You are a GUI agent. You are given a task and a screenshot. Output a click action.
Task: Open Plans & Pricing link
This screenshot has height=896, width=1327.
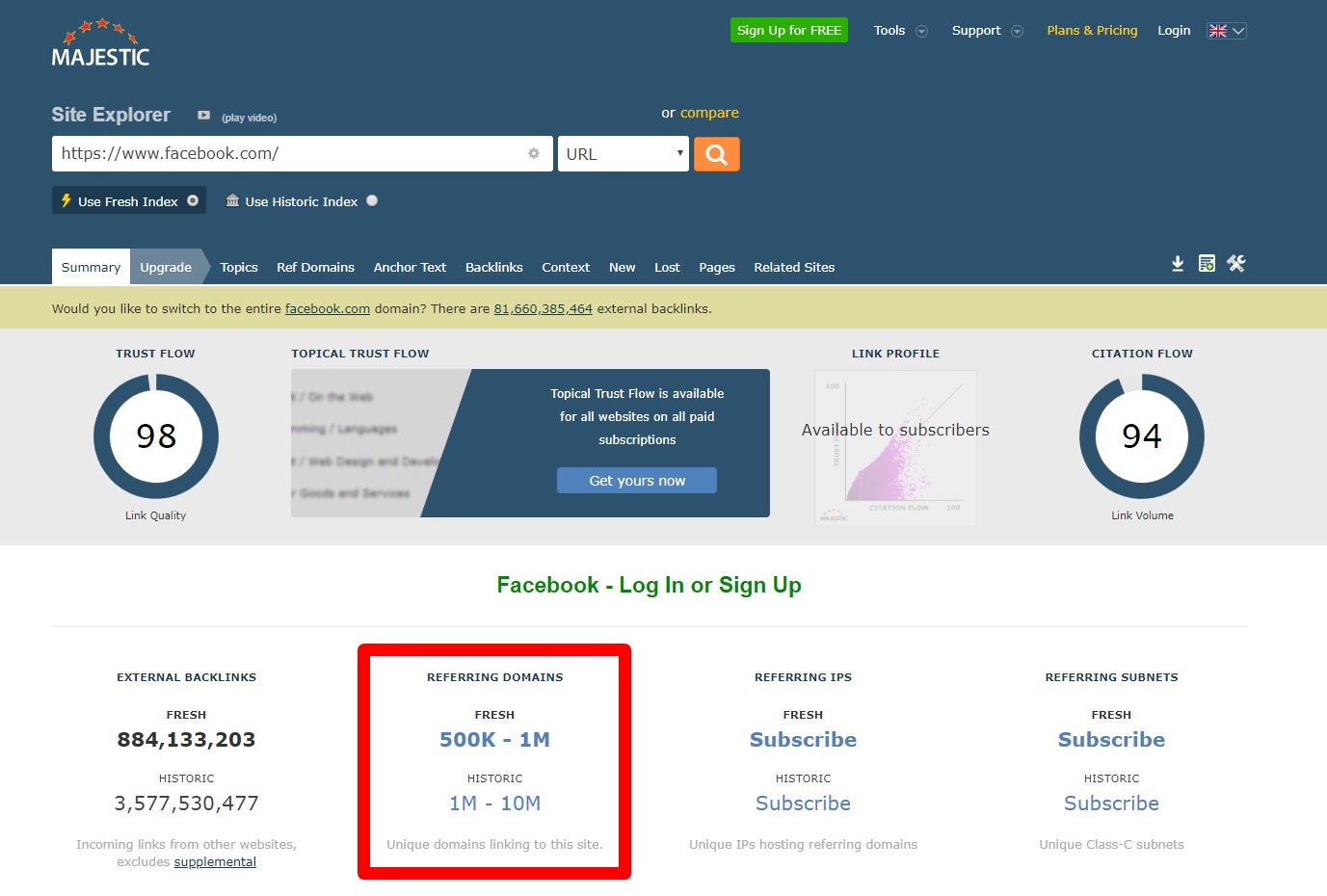click(x=1092, y=30)
